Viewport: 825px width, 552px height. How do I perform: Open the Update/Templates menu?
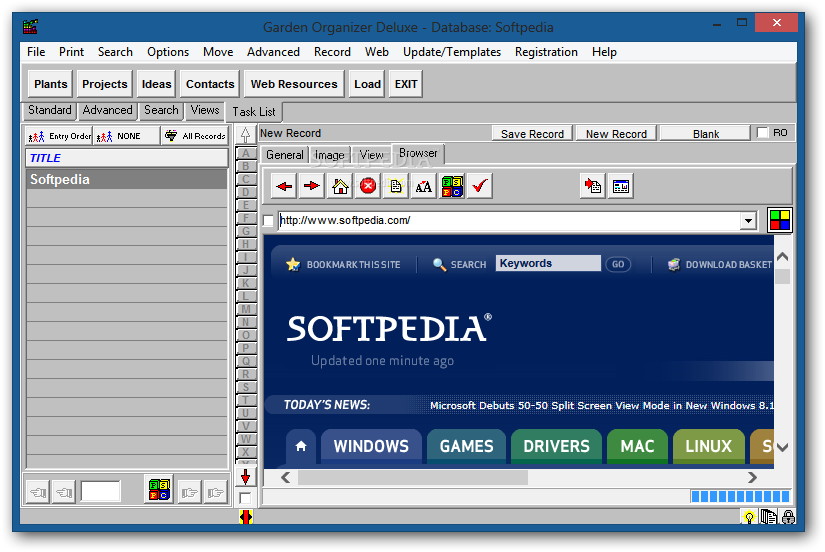(x=452, y=52)
